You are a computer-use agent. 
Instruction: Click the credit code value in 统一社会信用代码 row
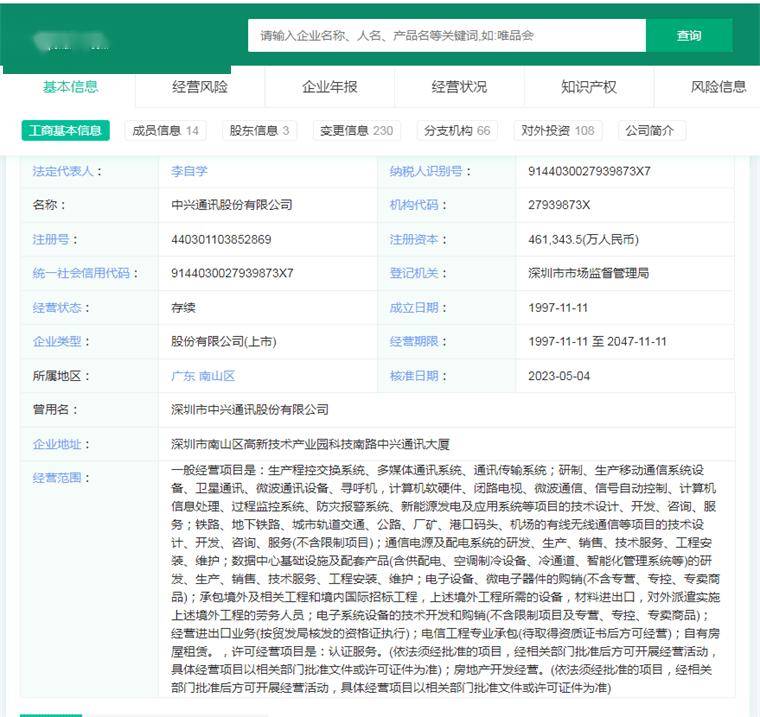click(x=232, y=273)
